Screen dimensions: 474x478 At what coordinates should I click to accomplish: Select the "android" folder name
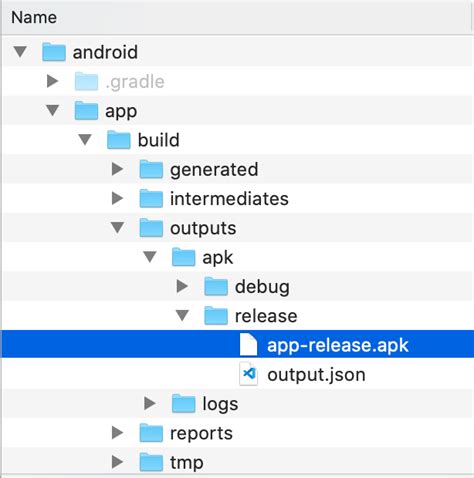point(105,52)
